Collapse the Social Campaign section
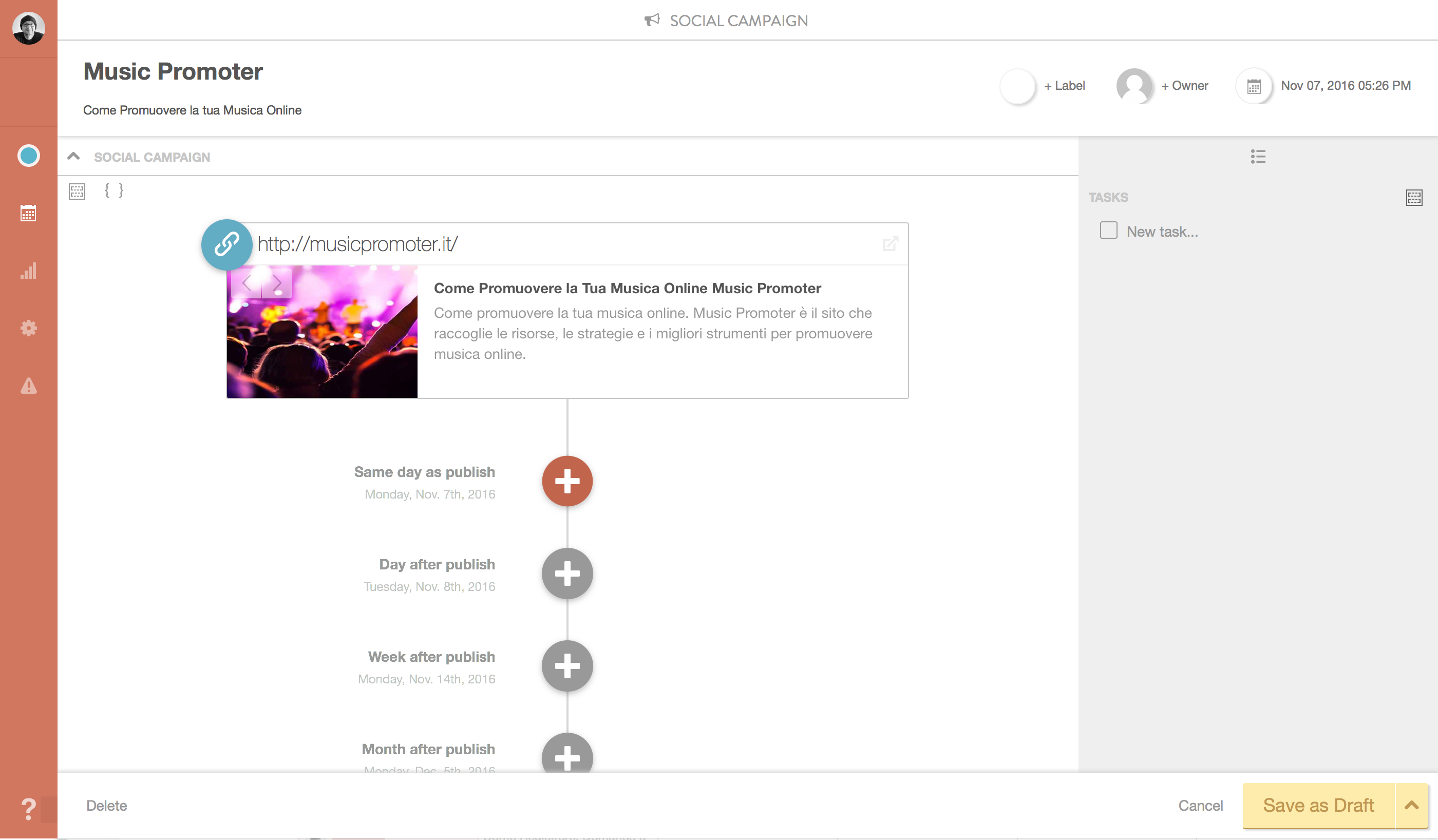The width and height of the screenshot is (1438, 840). click(73, 157)
